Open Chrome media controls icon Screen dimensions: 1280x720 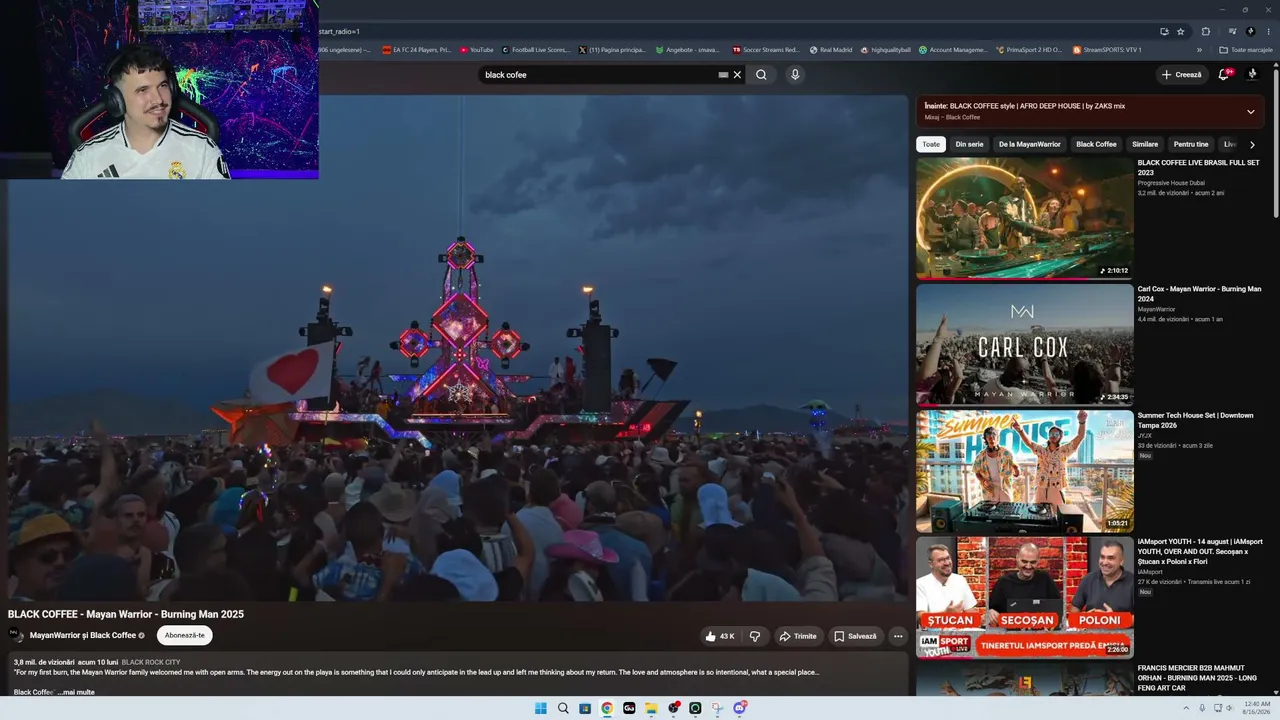pyautogui.click(x=1232, y=31)
